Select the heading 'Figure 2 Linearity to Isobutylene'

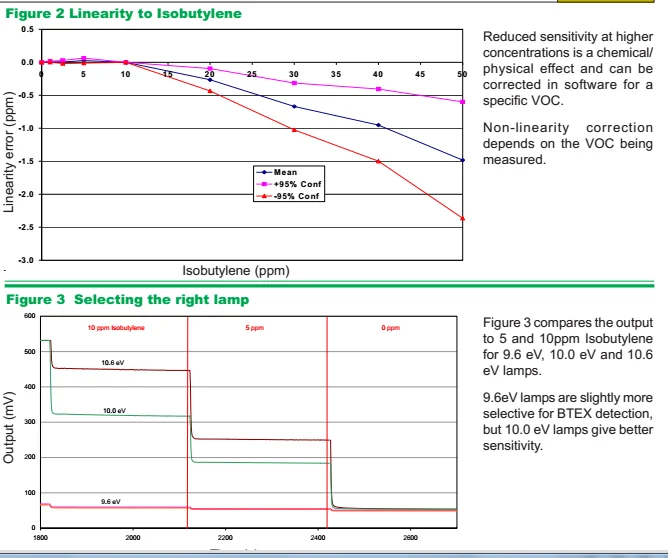click(123, 14)
